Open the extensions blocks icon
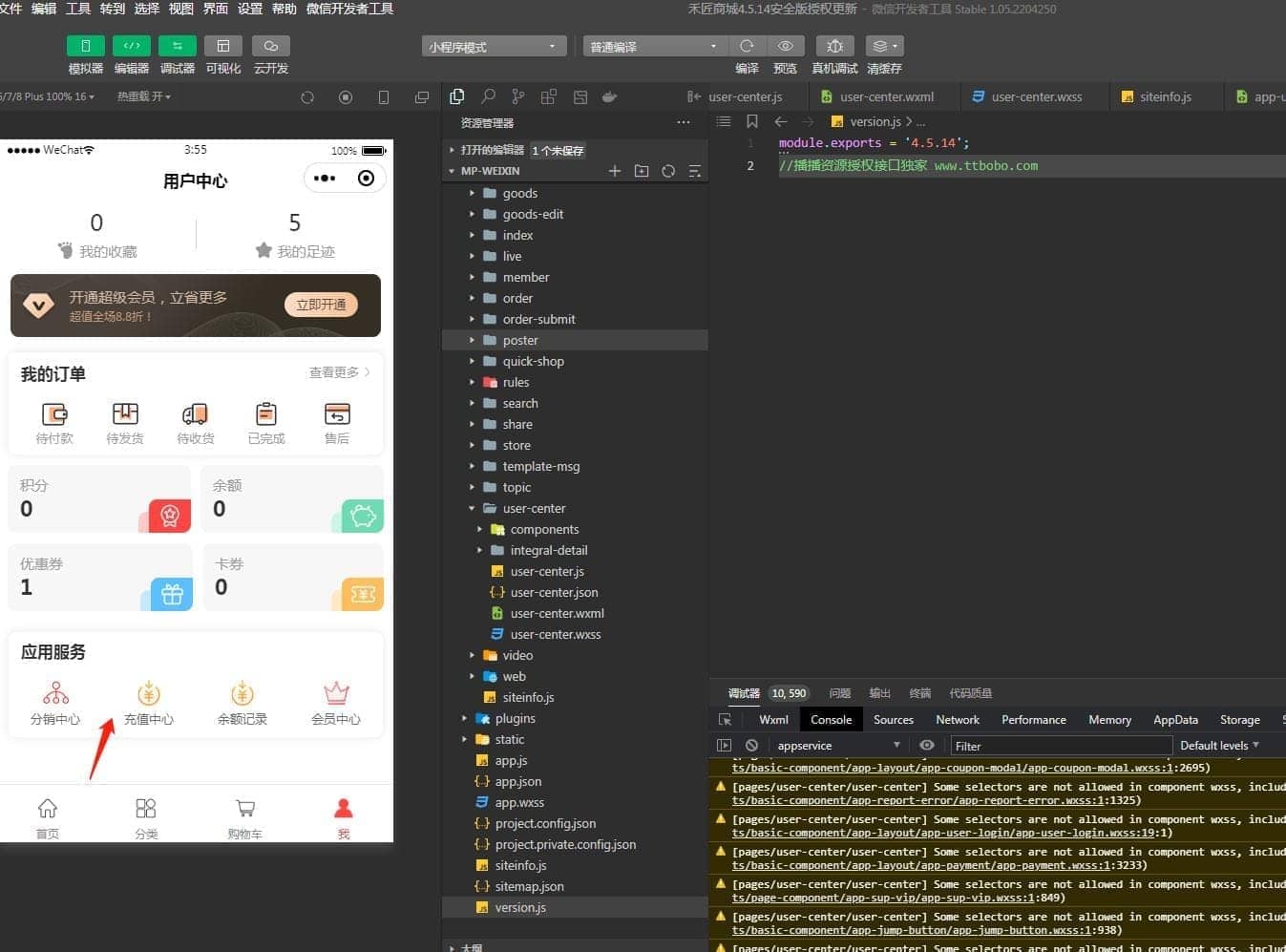 point(549,96)
